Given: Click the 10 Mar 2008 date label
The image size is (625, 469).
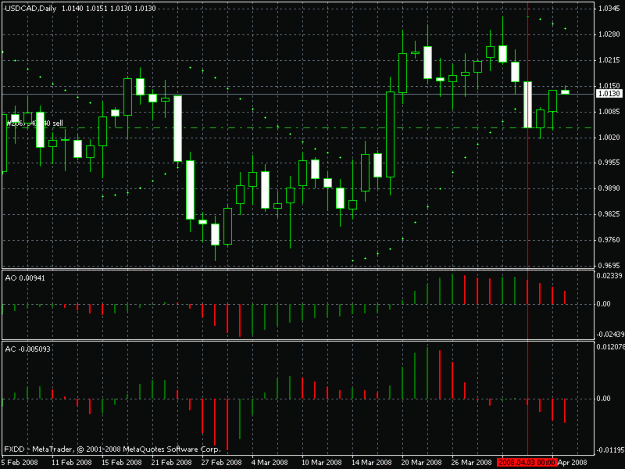Looking at the screenshot, I should (321, 463).
